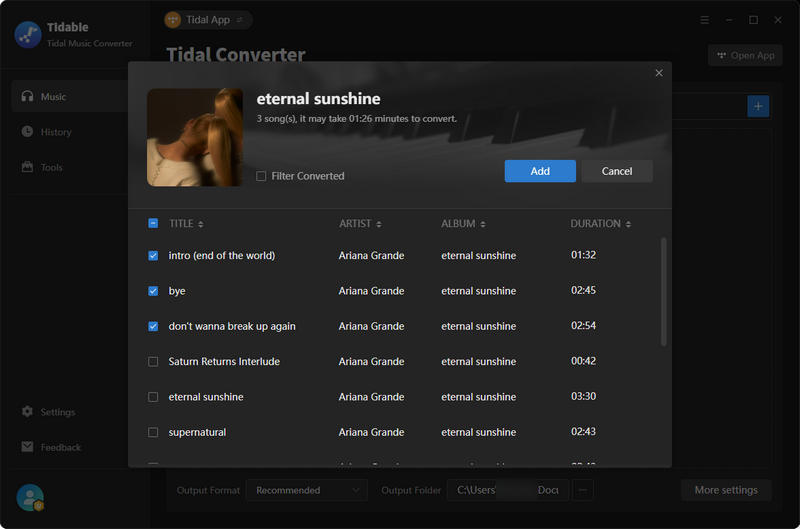Screen dimensions: 800x529
Task: Uncheck the bye song checkbox
Action: [153, 291]
